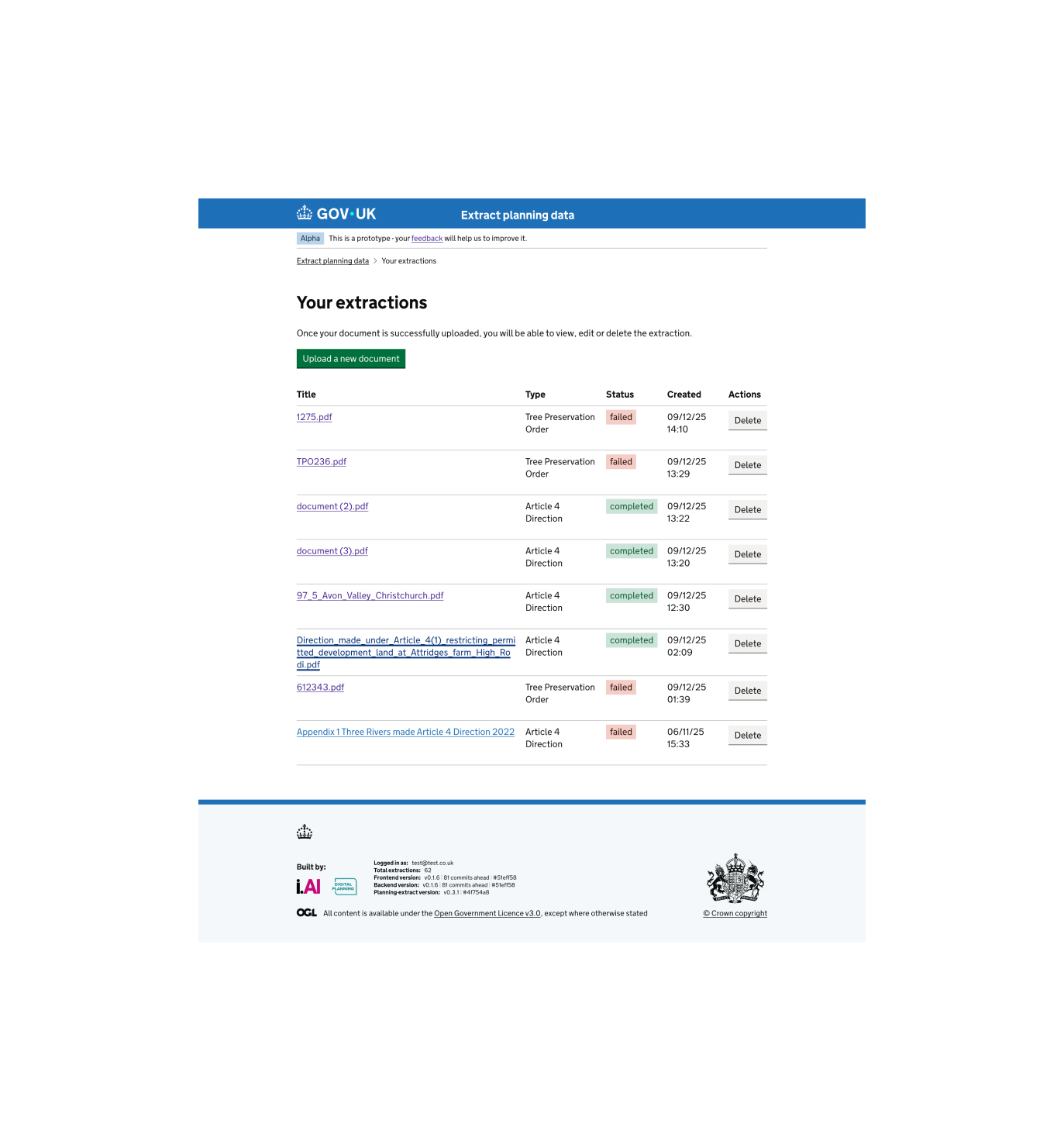Select the i.AI logo

308,886
